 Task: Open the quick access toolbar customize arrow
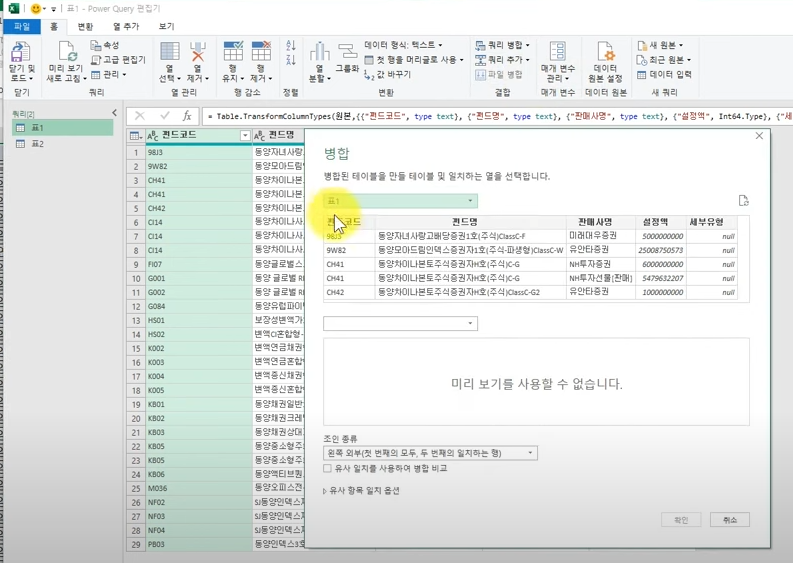[53, 9]
